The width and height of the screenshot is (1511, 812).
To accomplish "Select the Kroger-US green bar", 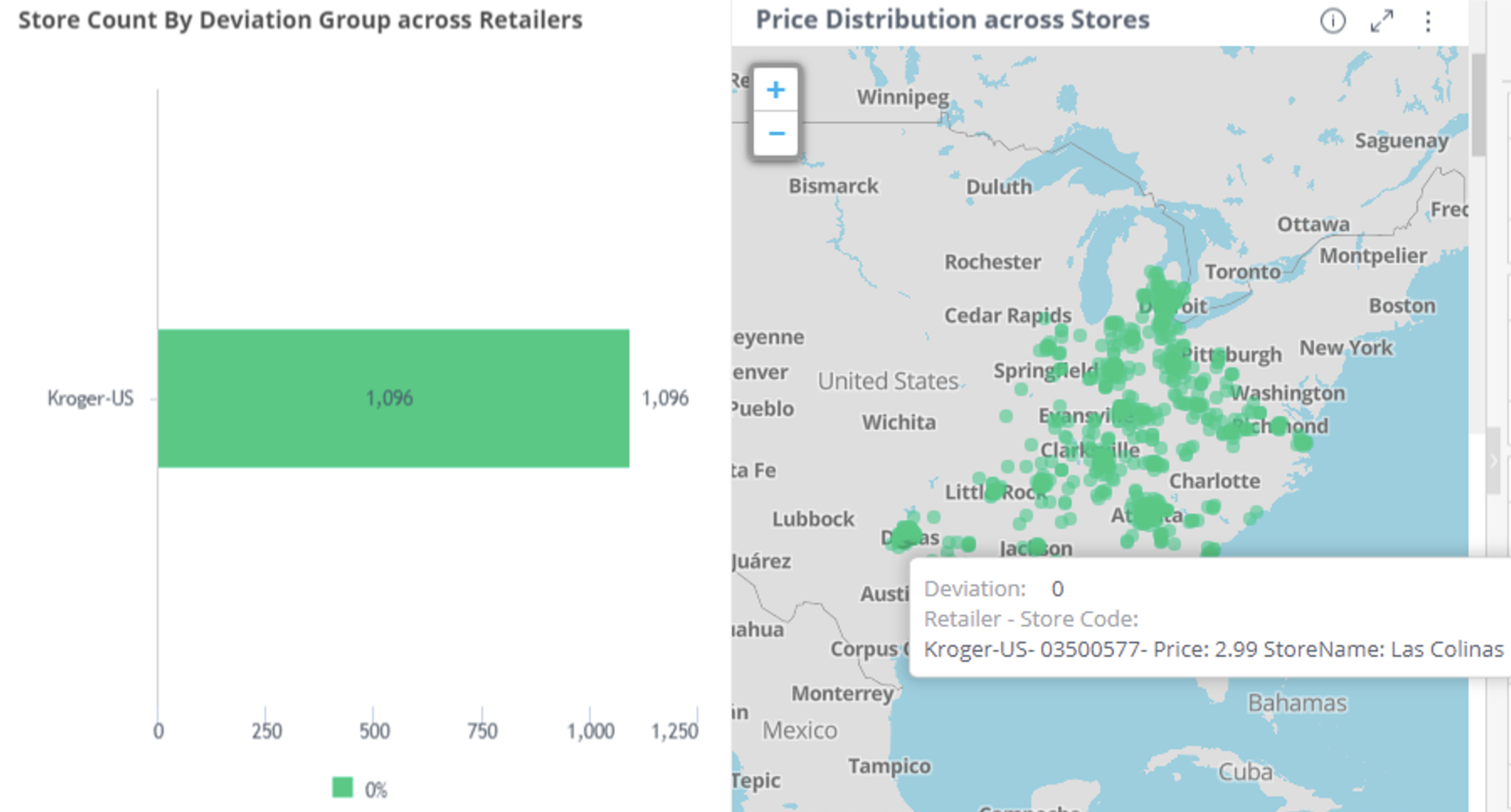I will pos(393,398).
